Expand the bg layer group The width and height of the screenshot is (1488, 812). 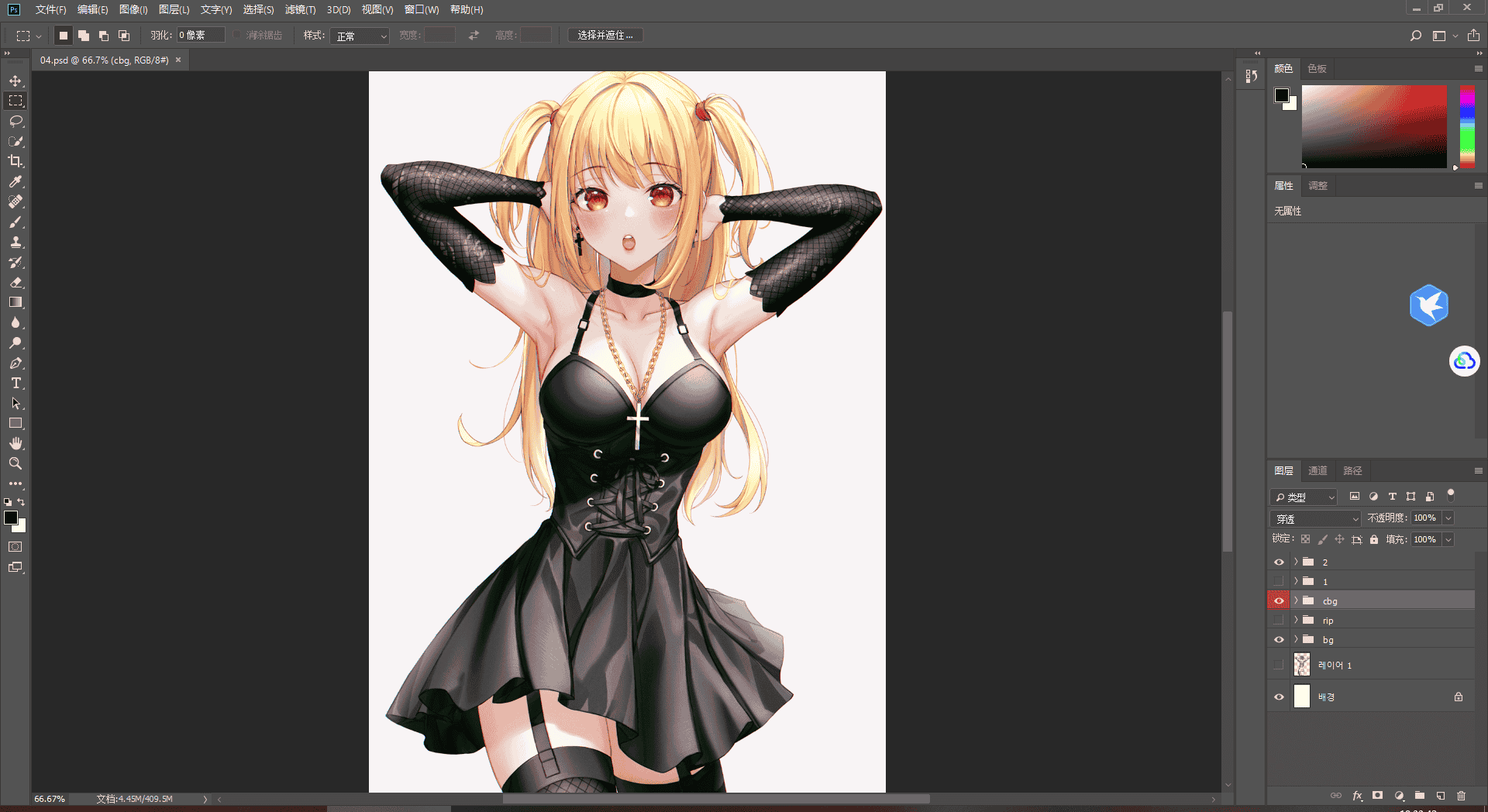point(1296,639)
